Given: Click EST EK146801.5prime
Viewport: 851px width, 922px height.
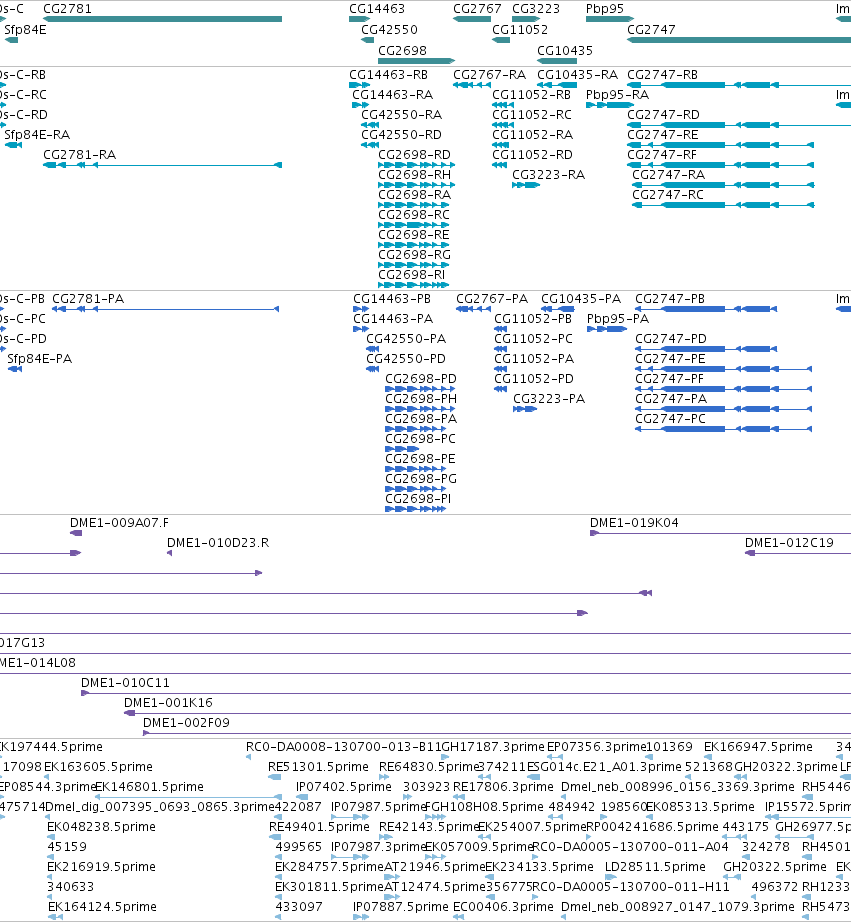Looking at the screenshot, I should pos(149,787).
